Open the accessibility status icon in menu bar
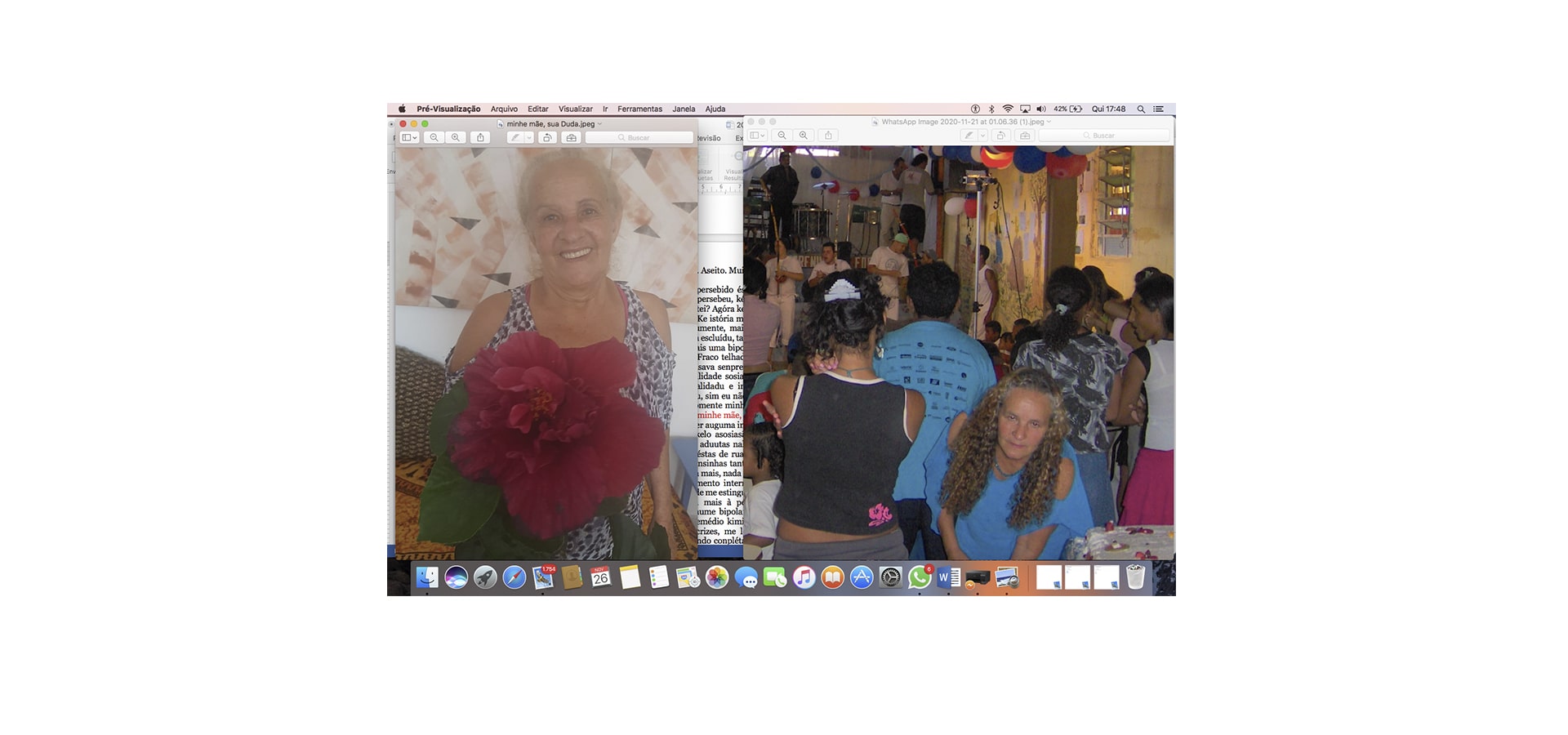1568x735 pixels. 975,109
